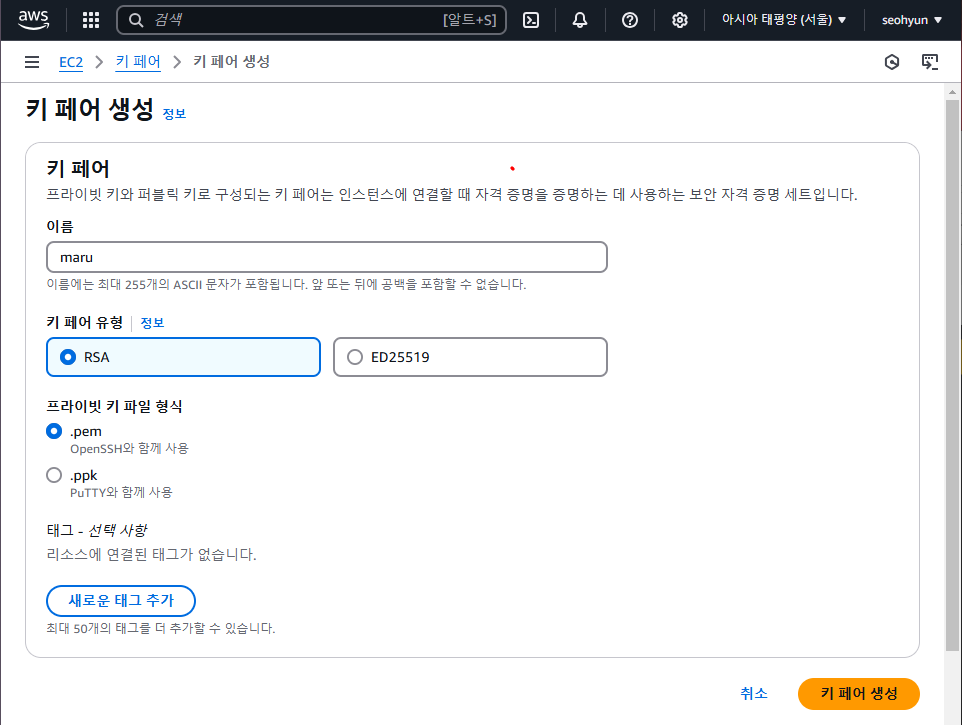
Task: Open the notifications bell
Action: 580,20
